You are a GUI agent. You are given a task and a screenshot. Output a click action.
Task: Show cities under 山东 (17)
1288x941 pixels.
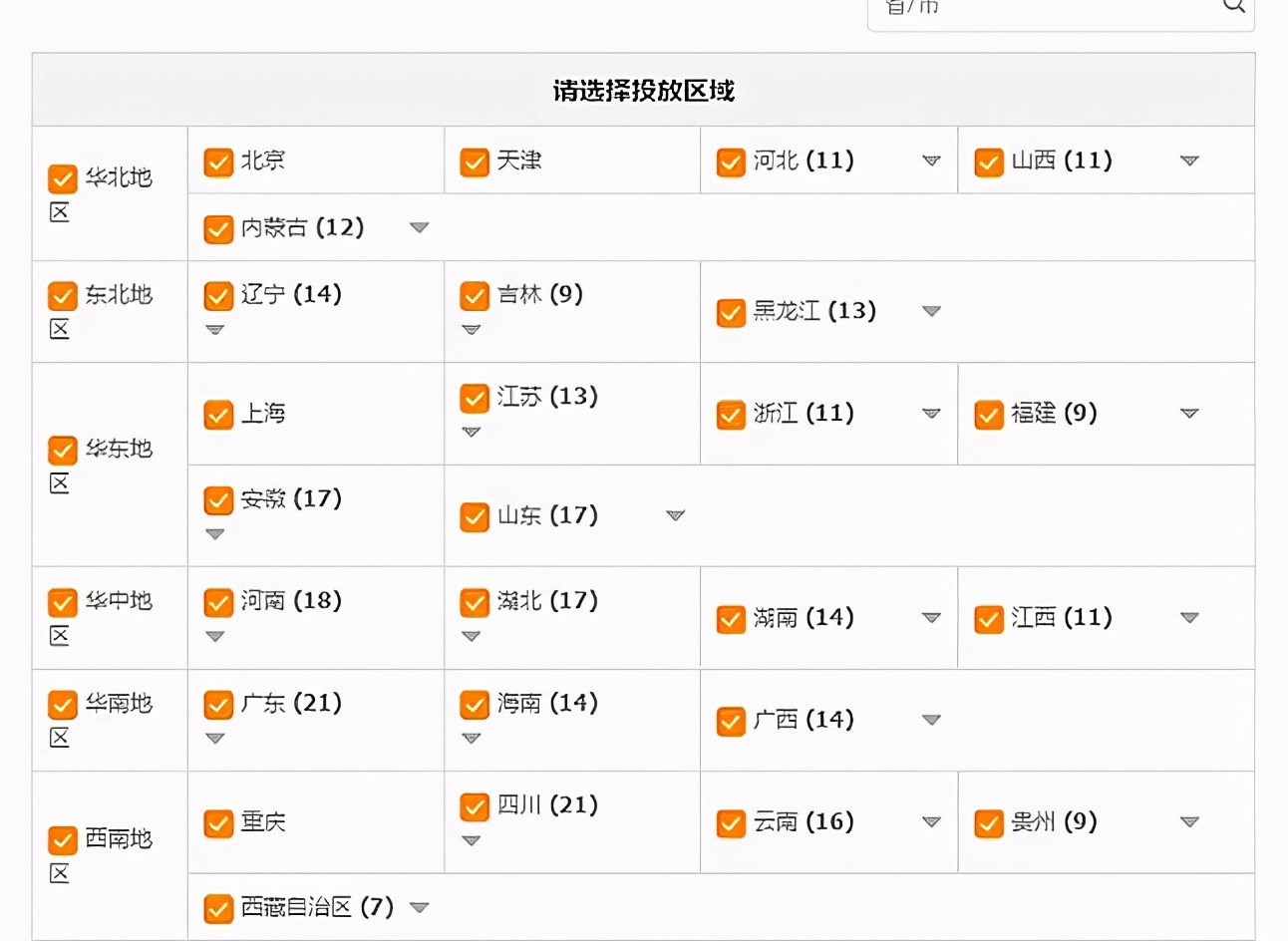click(x=675, y=515)
